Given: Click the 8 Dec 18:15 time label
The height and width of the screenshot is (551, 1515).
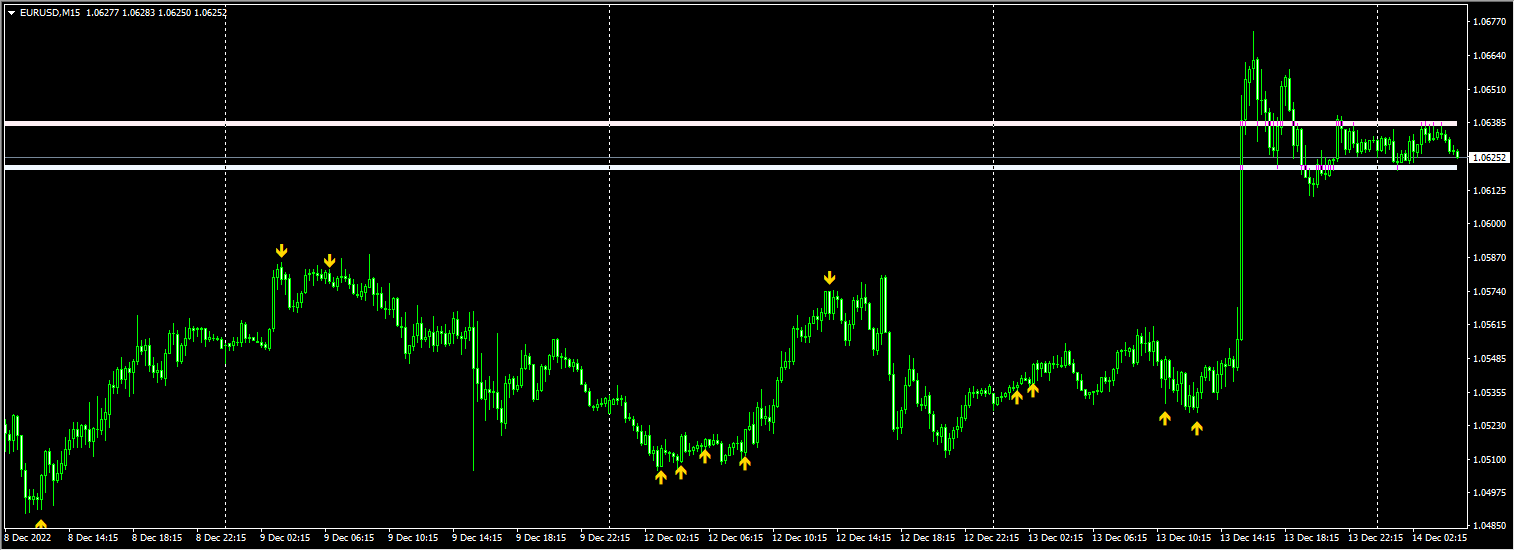Looking at the screenshot, I should click(157, 538).
